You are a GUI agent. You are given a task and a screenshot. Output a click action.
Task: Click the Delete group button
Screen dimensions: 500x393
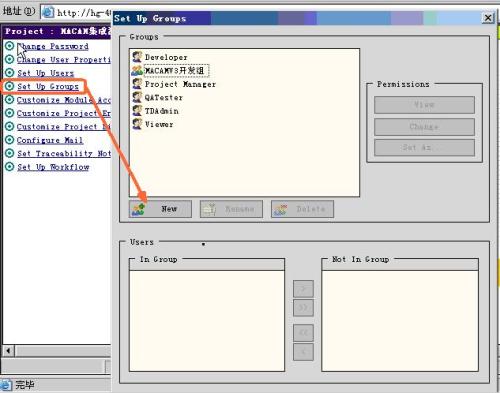pos(302,209)
